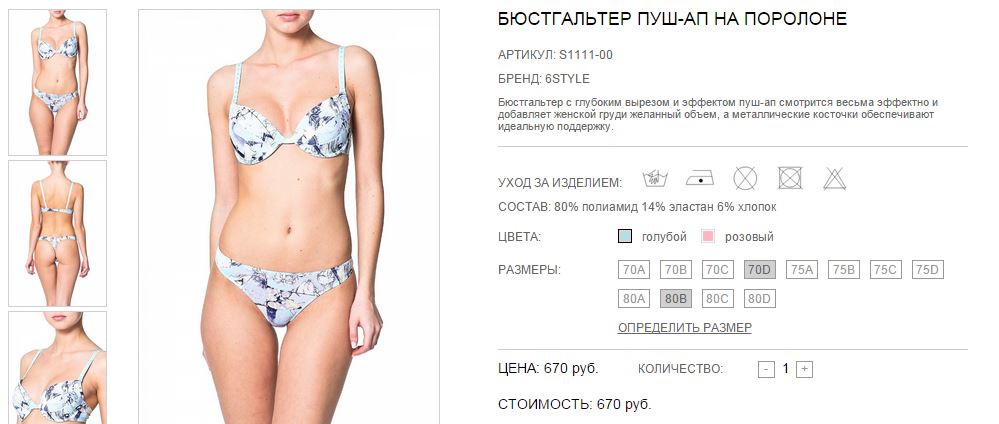Screen dimensions: 999x424
Task: Choose size 70A
Action: (x=633, y=270)
